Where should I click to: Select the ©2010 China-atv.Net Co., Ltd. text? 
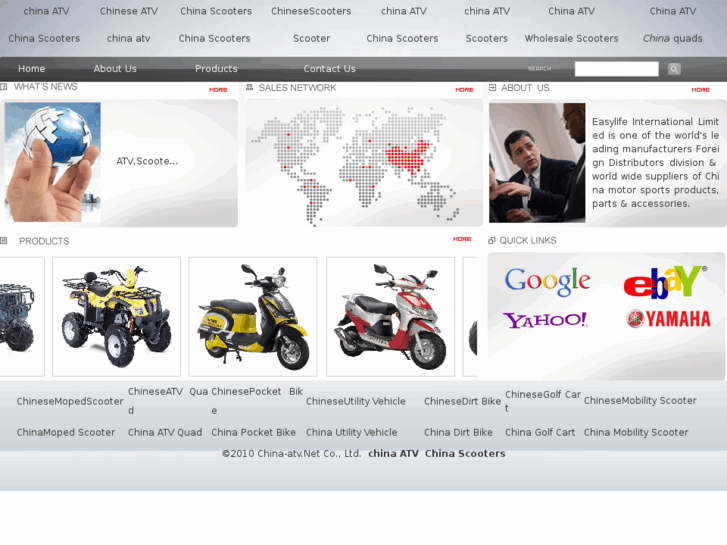tap(291, 454)
